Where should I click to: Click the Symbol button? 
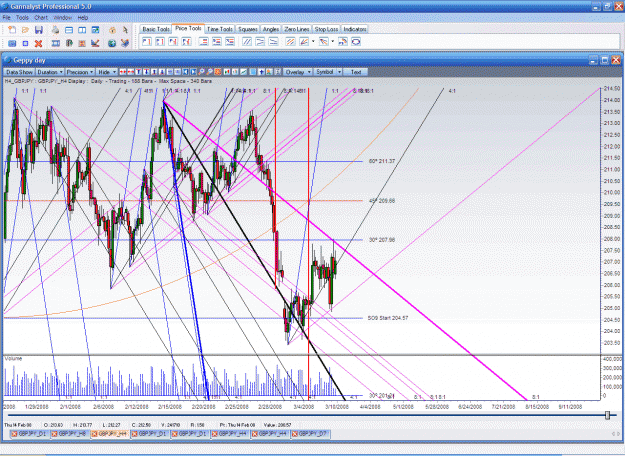coord(325,72)
